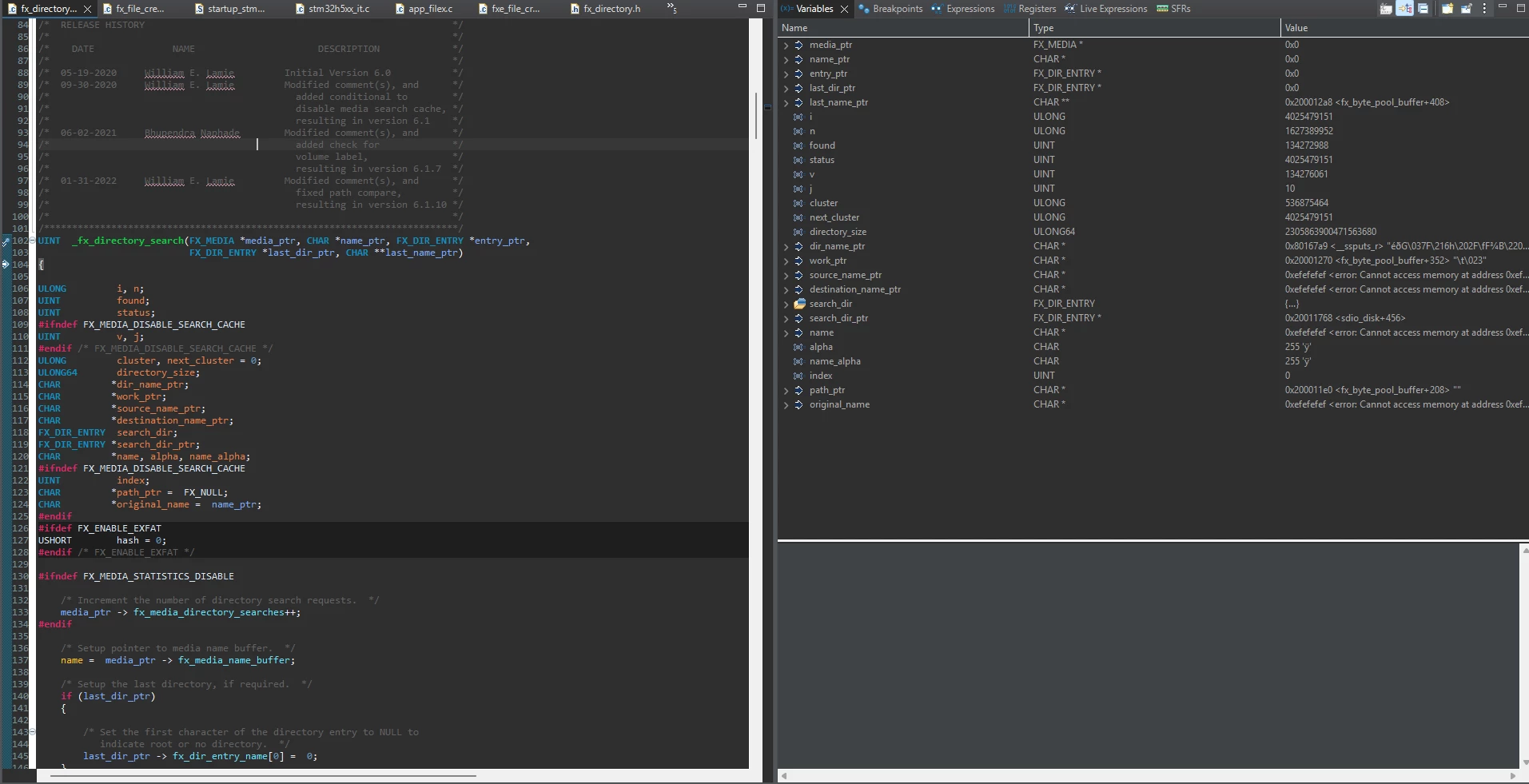Click the struct icon beside 'search_dir'
Image resolution: width=1529 pixels, height=784 pixels.
(798, 304)
